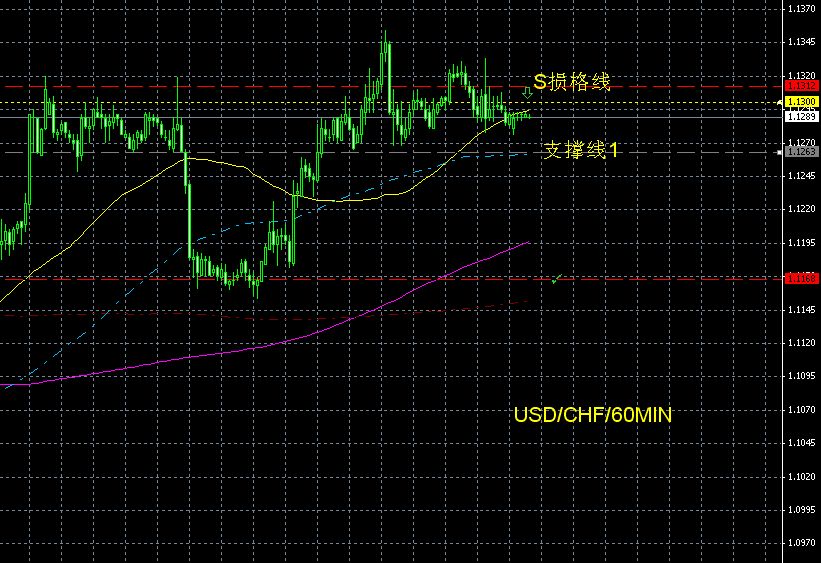
Task: Select the gray 1.1263 price tag
Action: (x=801, y=151)
